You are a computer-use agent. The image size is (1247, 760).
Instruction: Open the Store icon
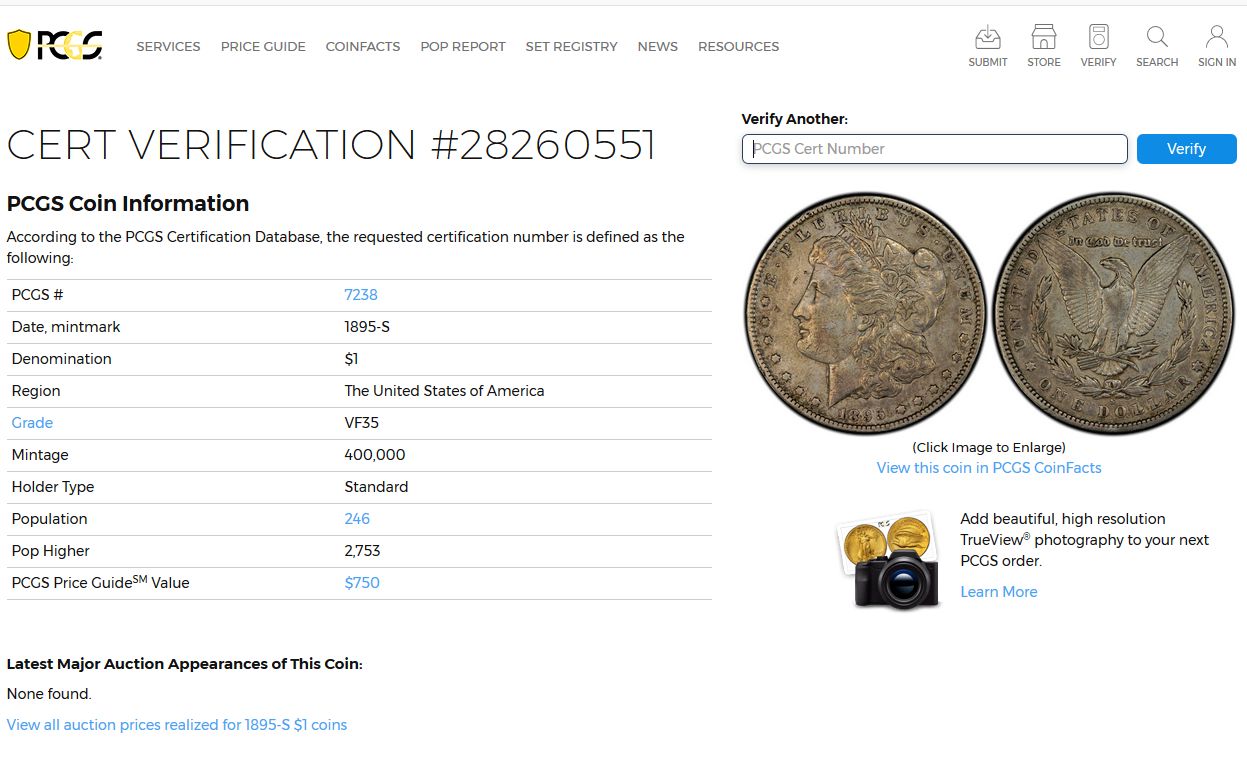point(1043,38)
